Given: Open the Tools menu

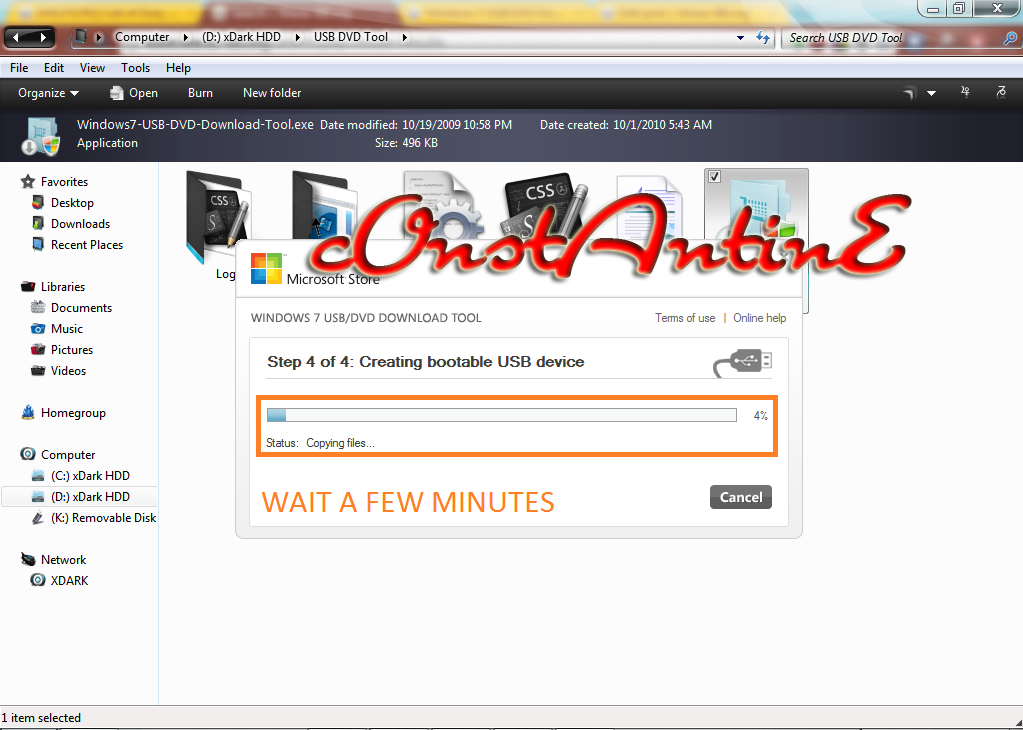Looking at the screenshot, I should click(135, 68).
